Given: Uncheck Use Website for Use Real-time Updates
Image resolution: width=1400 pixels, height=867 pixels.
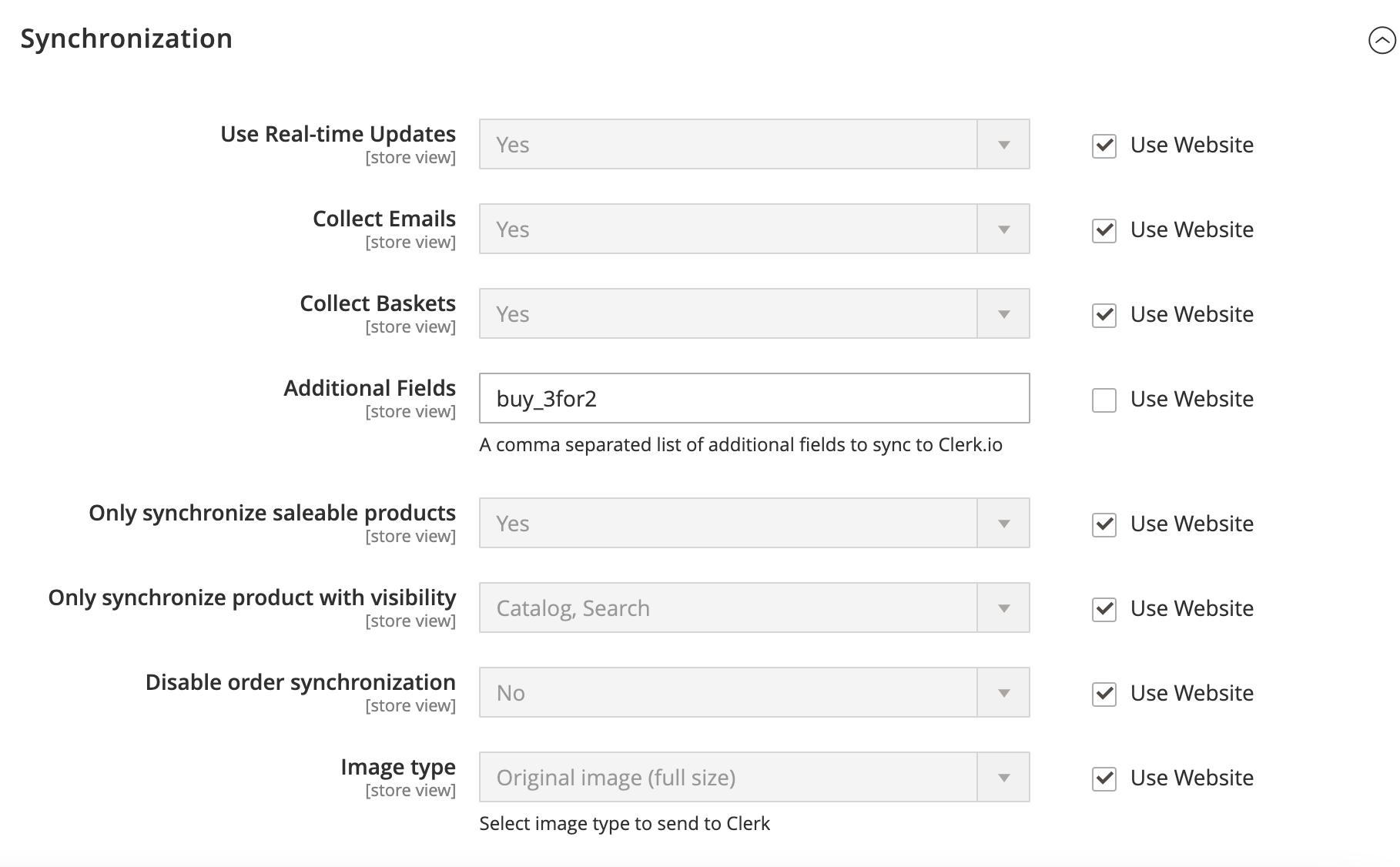Looking at the screenshot, I should [x=1104, y=146].
